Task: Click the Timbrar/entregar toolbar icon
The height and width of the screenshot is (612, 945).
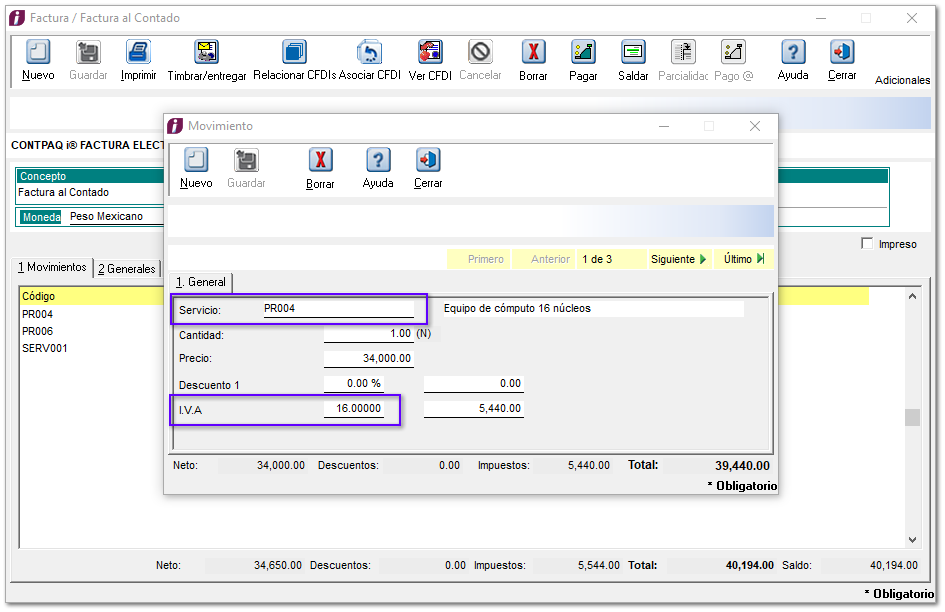Action: point(206,53)
